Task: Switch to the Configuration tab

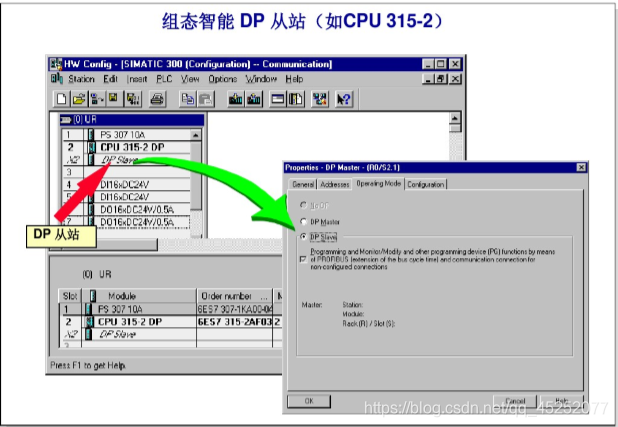Action: click(x=426, y=184)
